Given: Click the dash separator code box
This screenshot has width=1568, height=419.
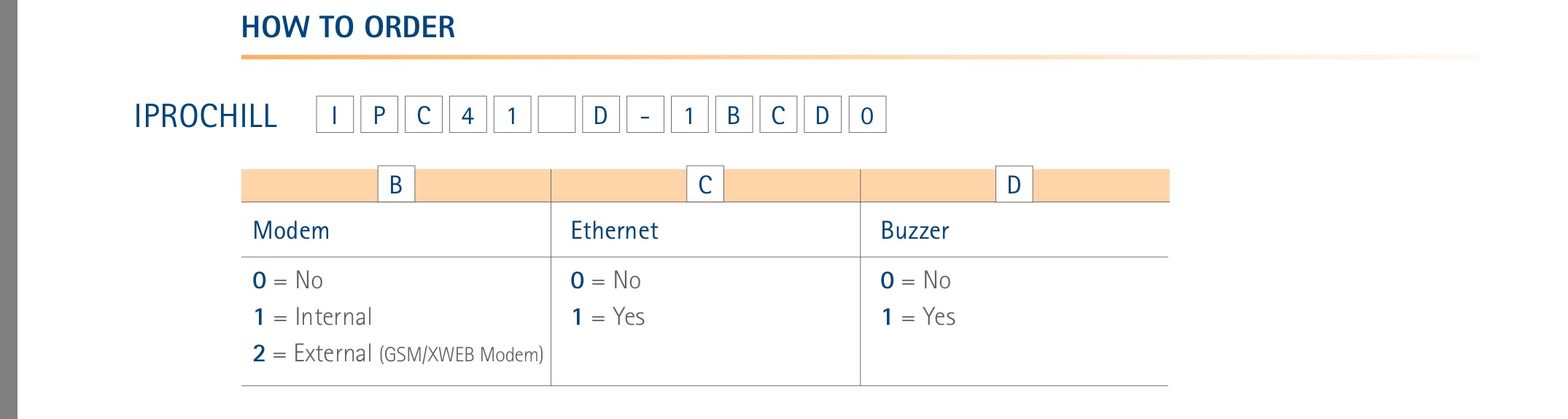Looking at the screenshot, I should [645, 115].
